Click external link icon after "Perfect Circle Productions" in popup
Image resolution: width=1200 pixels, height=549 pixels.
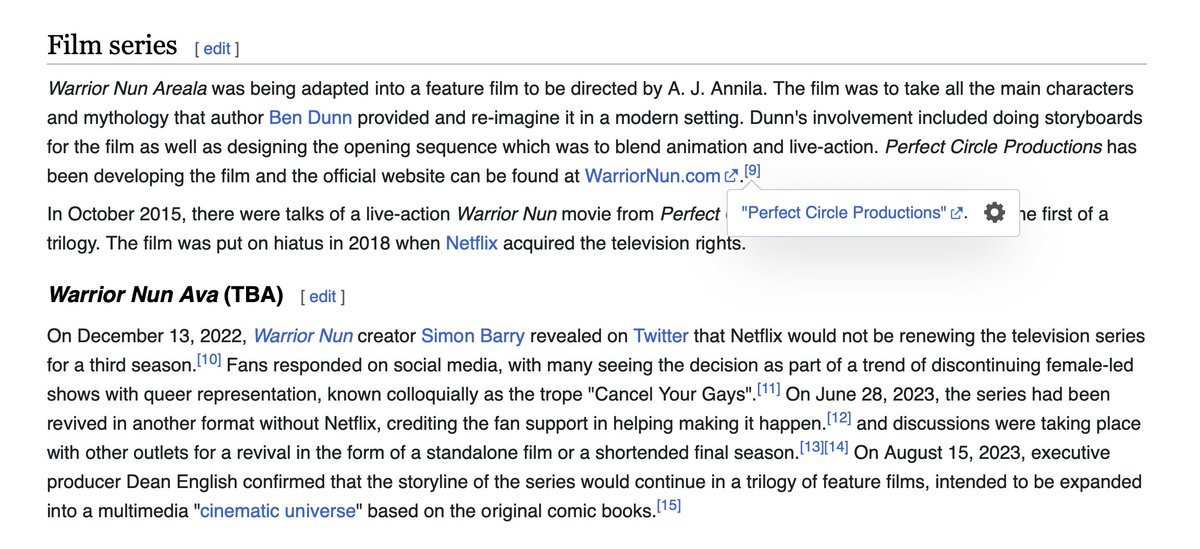coord(957,213)
